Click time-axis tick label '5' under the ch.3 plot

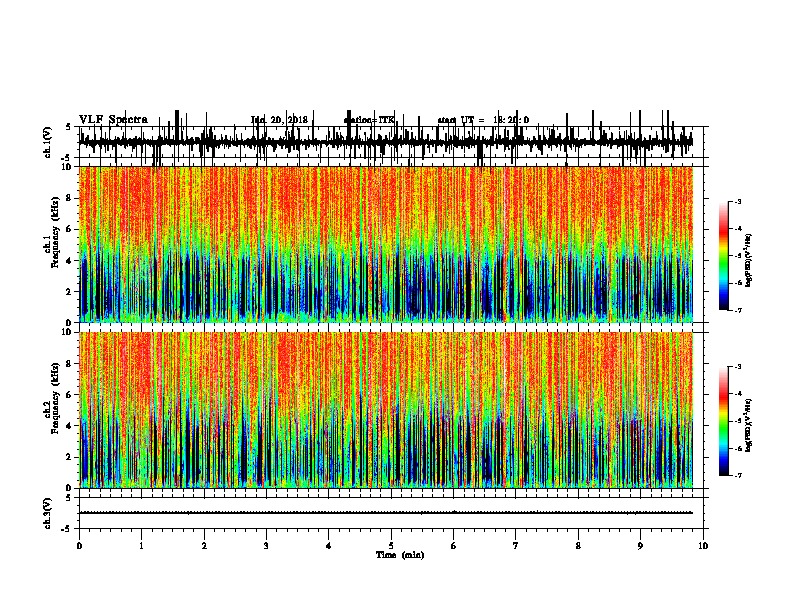[391, 546]
